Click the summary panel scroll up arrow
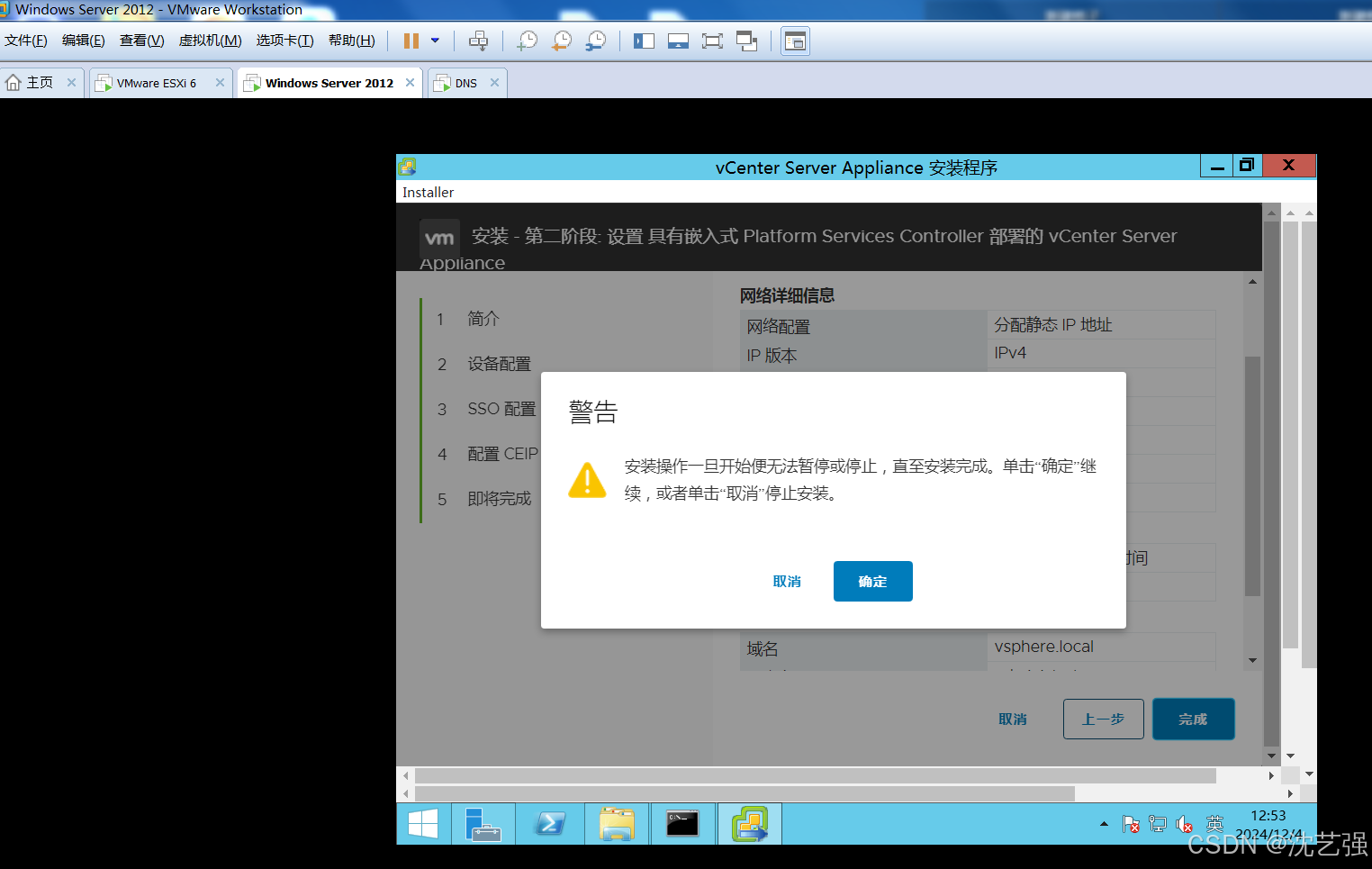1372x869 pixels. coord(1252,282)
